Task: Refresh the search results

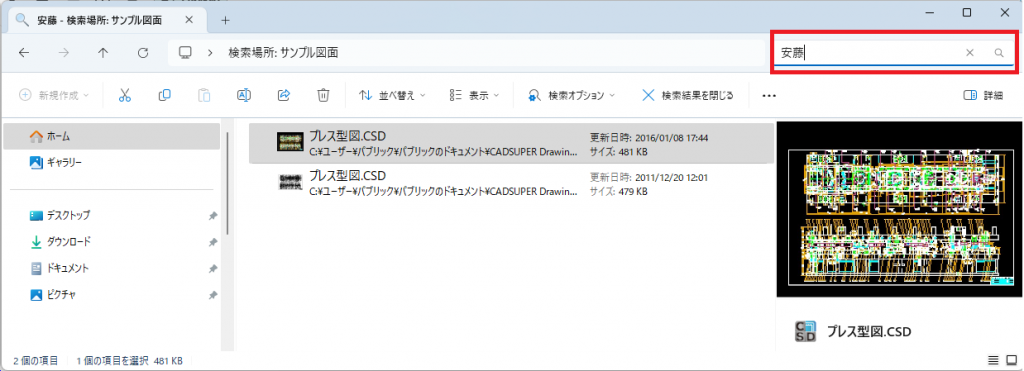Action: point(143,53)
